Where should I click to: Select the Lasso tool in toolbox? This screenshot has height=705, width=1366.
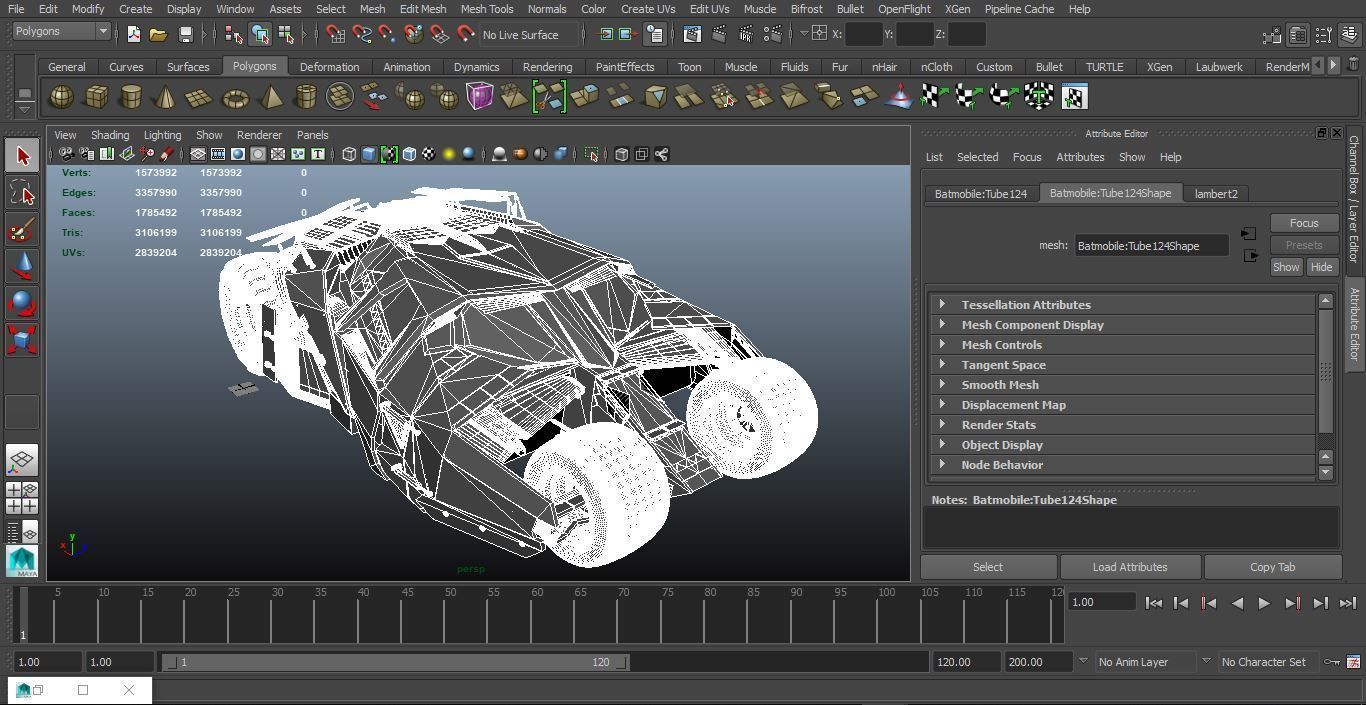pyautogui.click(x=22, y=192)
